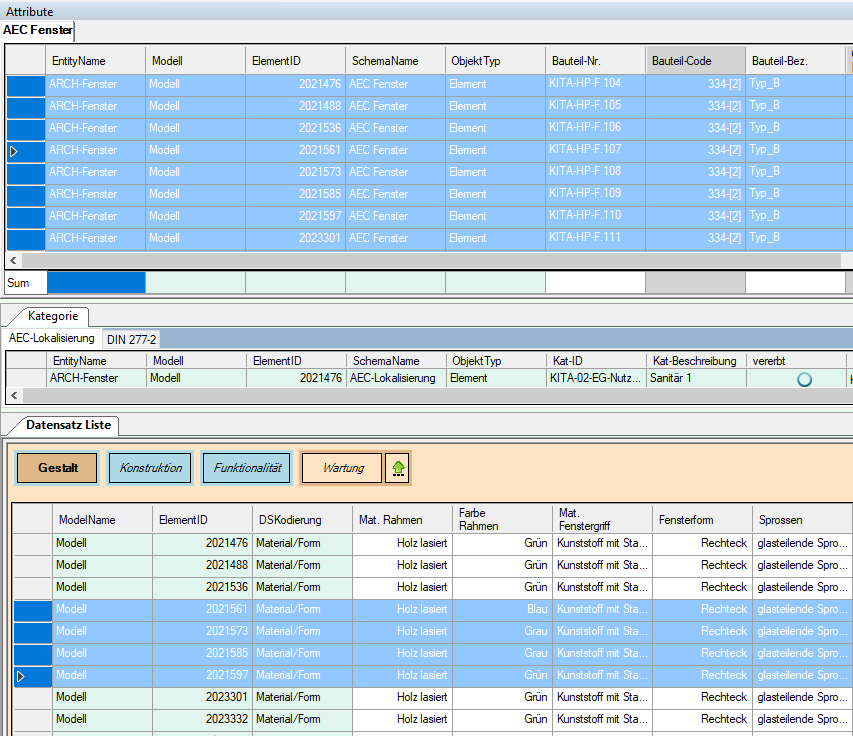Click the Kat-Beschreibung column header
The height and width of the screenshot is (736, 853).
point(695,361)
